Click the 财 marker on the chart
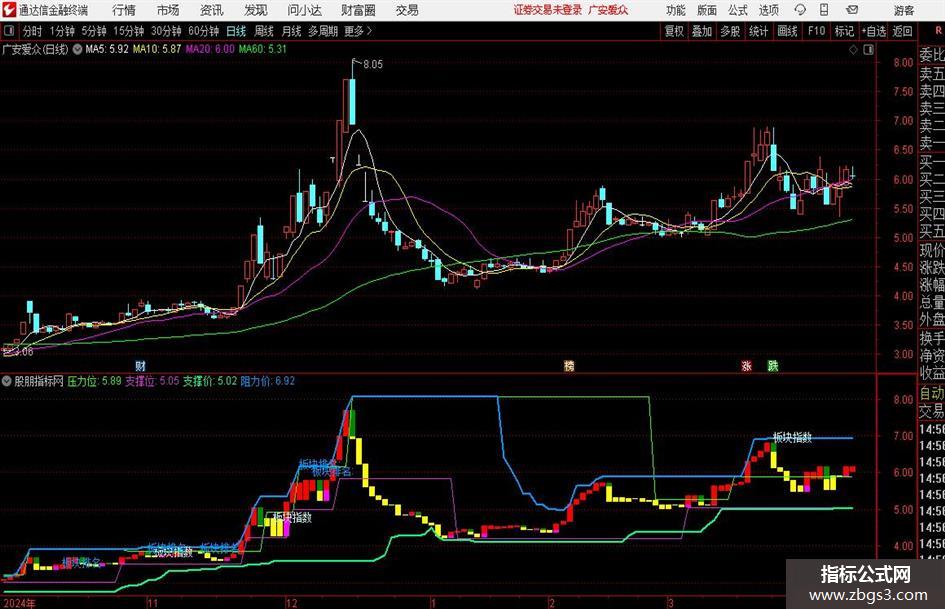The image size is (945, 609). tap(140, 365)
